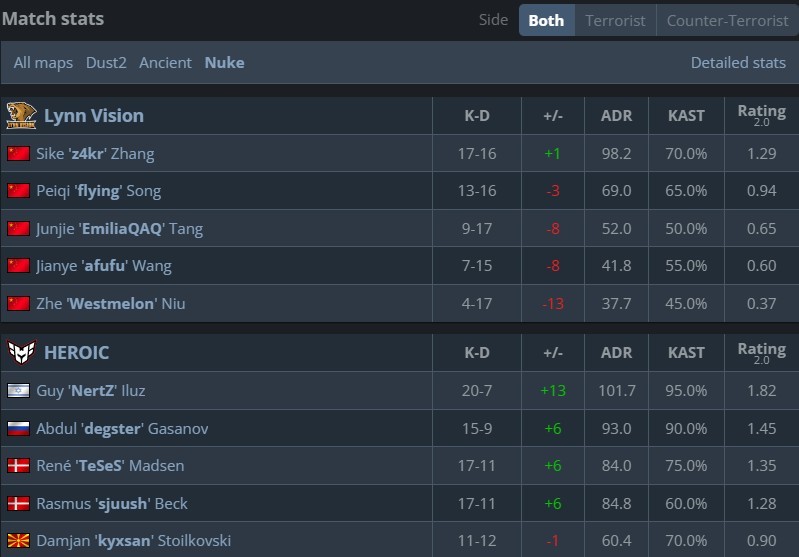Click the Israel flag beside NertZ
The width and height of the screenshot is (799, 557).
18,391
